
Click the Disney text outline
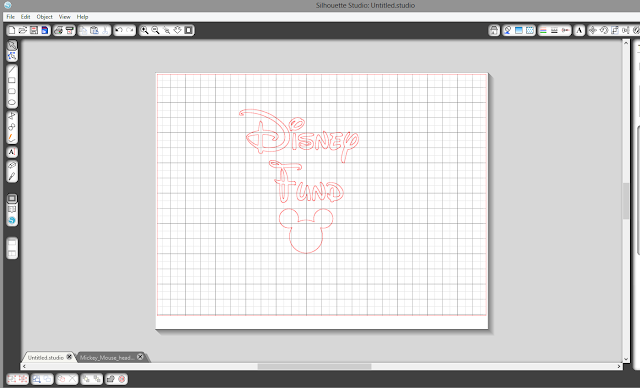299,135
